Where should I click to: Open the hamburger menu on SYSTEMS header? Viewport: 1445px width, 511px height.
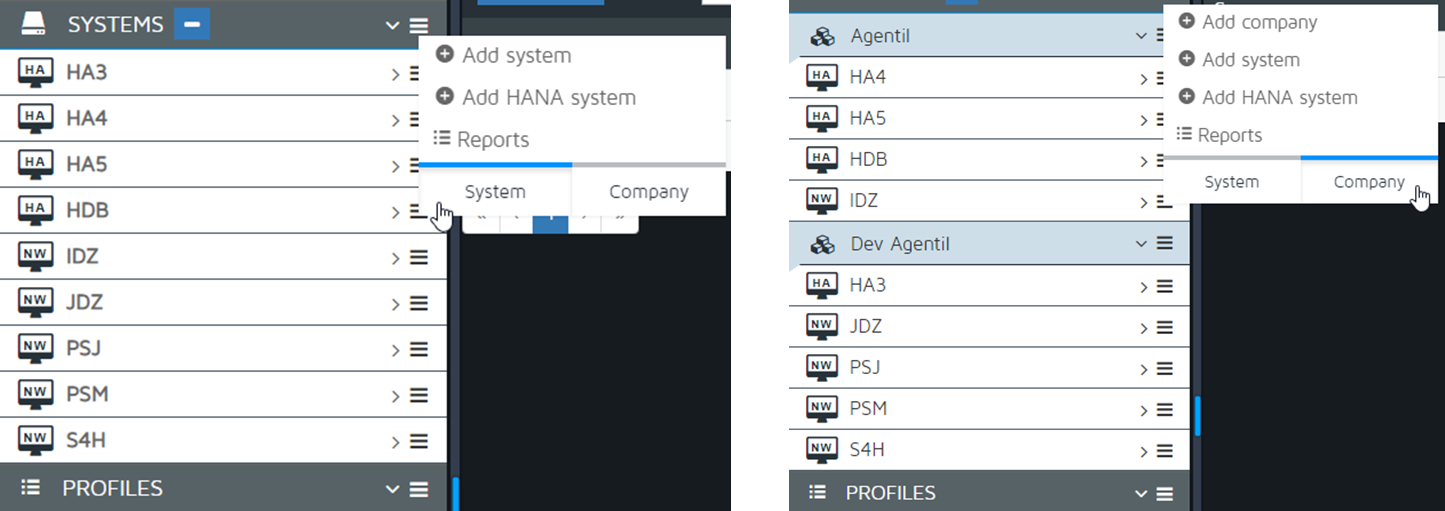pos(419,25)
